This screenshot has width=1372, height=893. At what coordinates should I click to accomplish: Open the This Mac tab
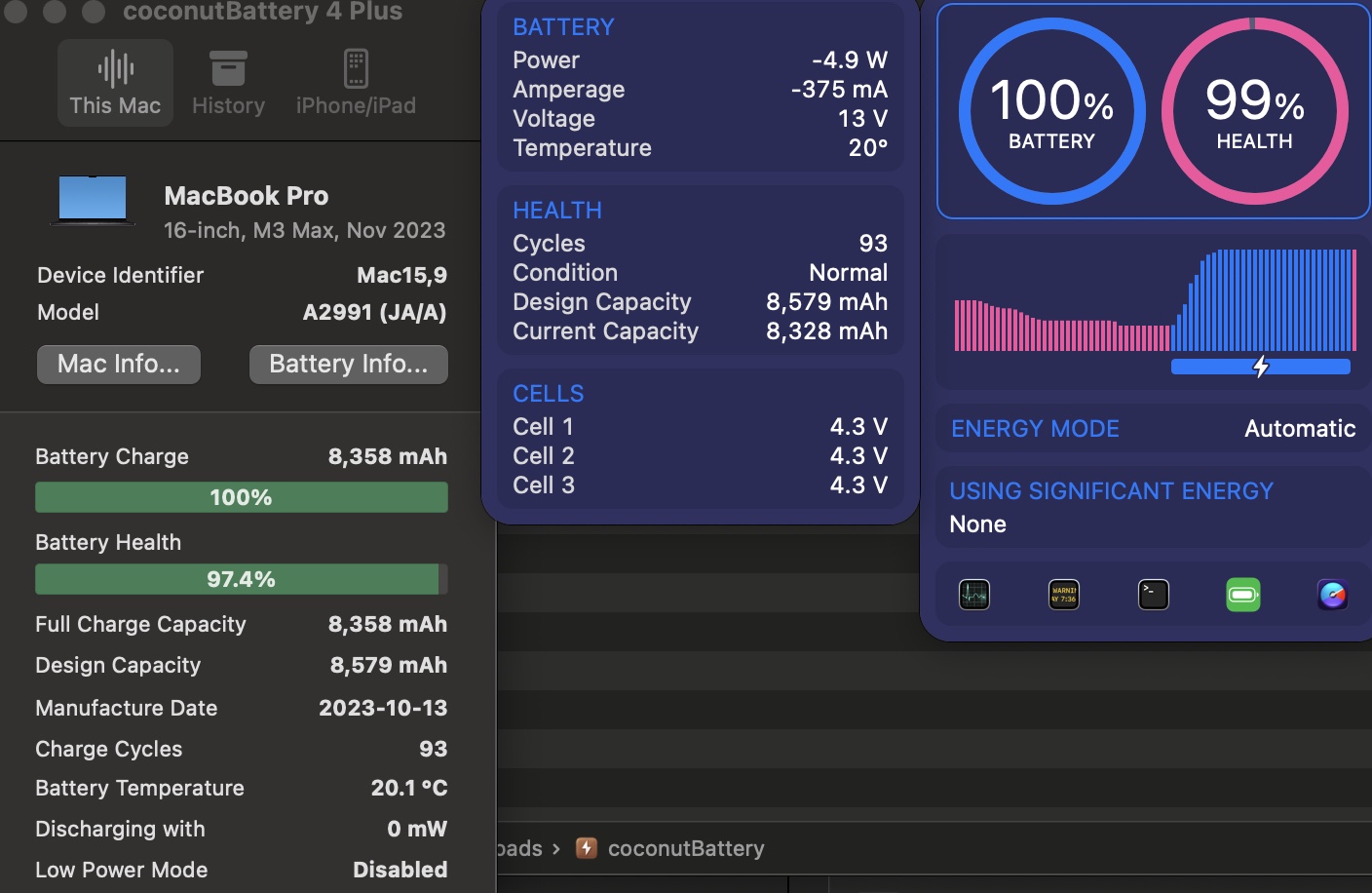(115, 83)
